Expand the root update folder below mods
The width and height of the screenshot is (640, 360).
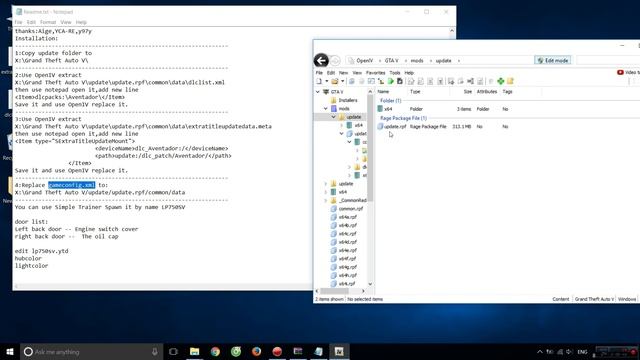tap(326, 184)
